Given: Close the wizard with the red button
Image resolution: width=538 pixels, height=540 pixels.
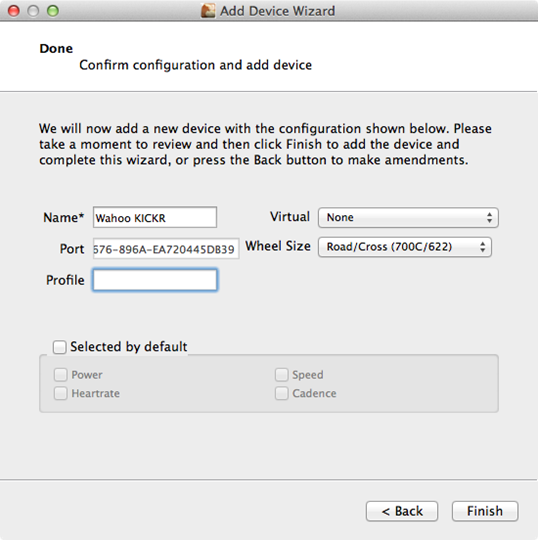Looking at the screenshot, I should 13,11.
